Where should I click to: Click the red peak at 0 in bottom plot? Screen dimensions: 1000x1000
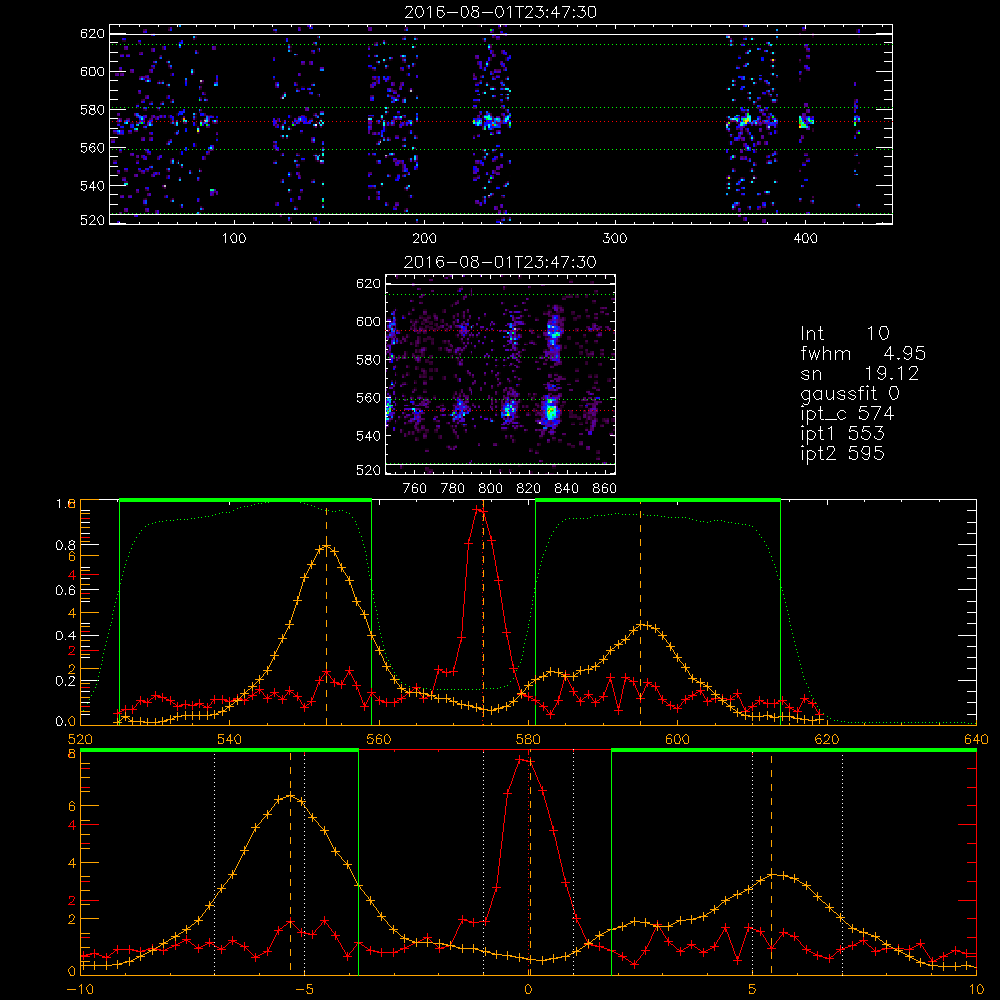click(525, 760)
